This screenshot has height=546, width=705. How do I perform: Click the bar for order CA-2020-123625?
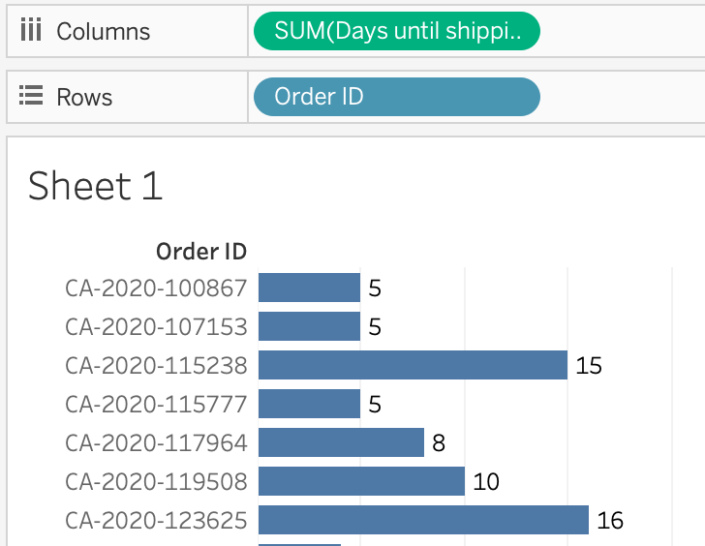(x=423, y=520)
